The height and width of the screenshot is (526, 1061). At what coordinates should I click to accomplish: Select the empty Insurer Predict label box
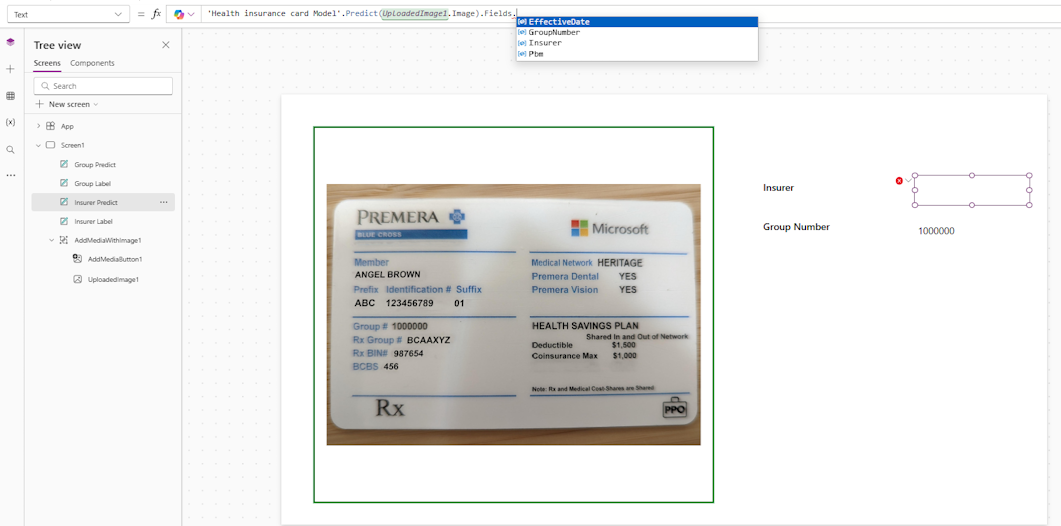coord(972,190)
